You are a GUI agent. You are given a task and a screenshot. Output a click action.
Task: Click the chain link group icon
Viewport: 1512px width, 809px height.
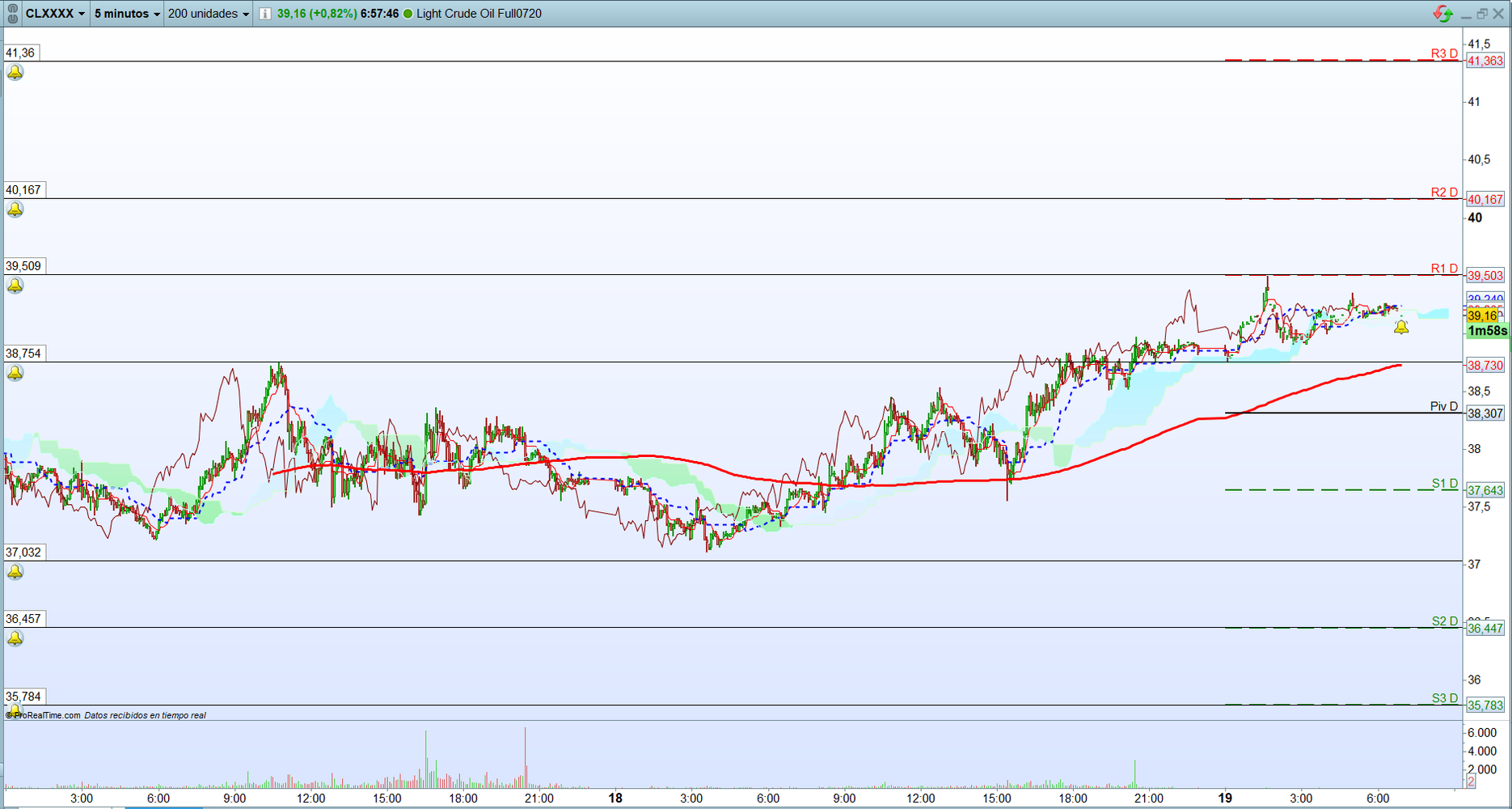(x=12, y=13)
